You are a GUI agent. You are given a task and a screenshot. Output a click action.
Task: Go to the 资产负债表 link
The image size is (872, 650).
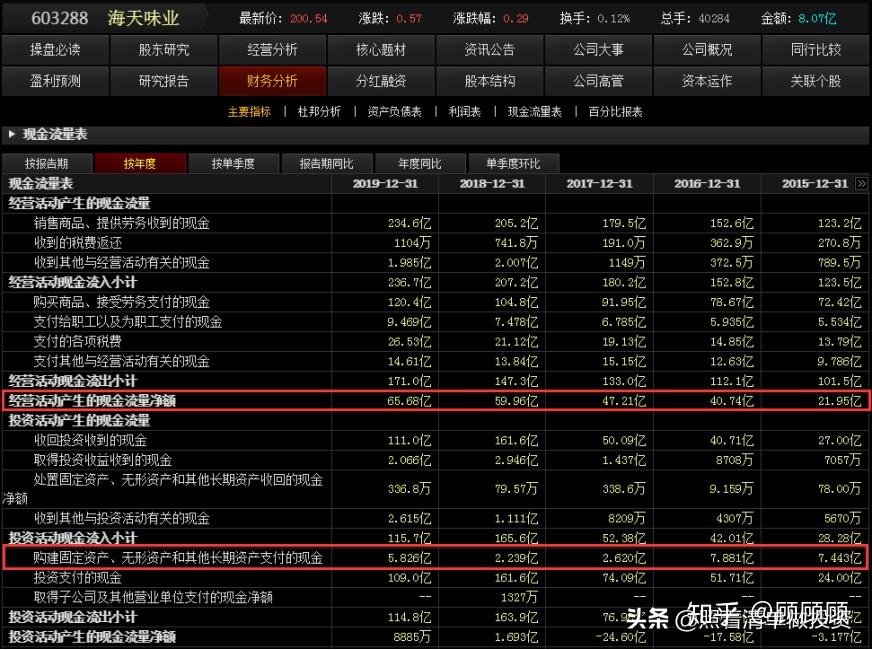click(395, 112)
